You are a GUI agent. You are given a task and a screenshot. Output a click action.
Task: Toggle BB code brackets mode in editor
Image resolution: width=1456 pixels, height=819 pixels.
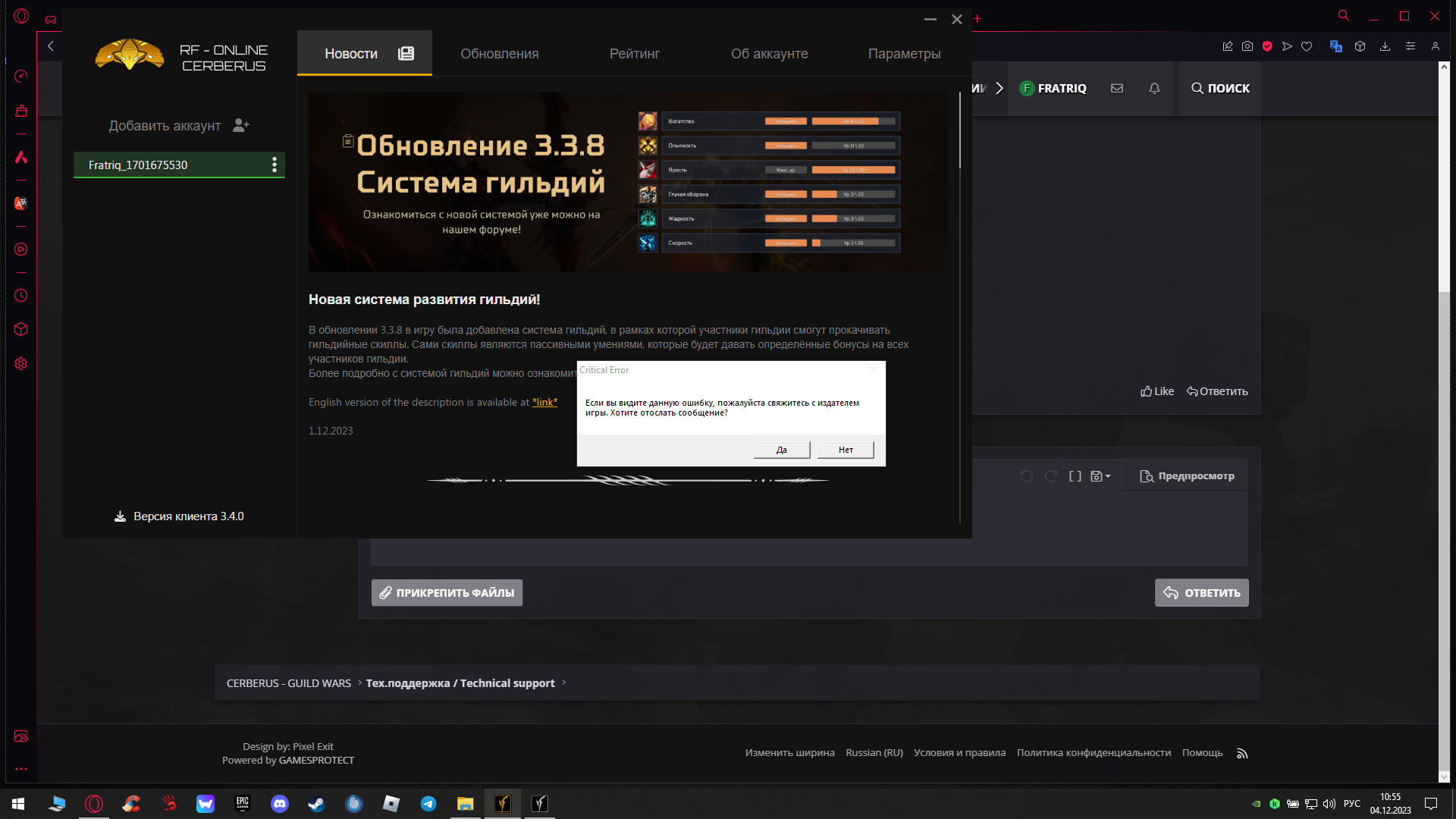(x=1075, y=476)
